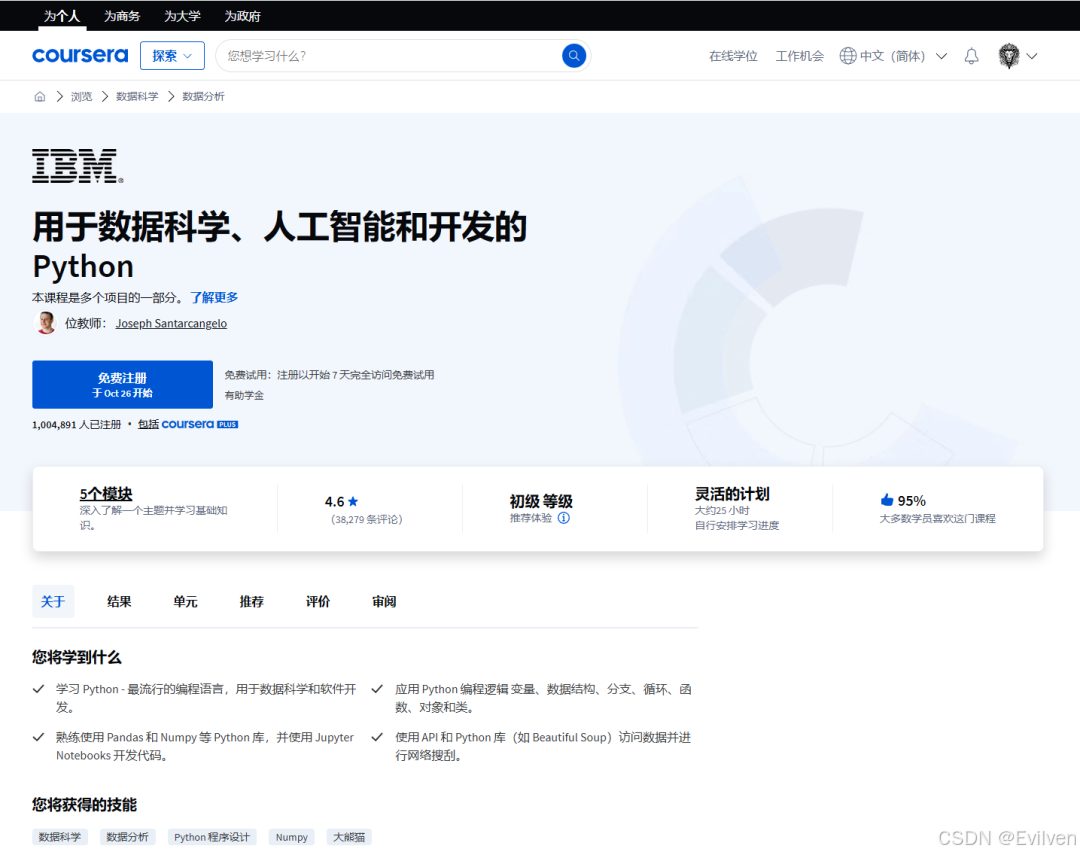This screenshot has width=1080, height=855.
Task: Click the blue search magnifier button
Action: tap(574, 56)
